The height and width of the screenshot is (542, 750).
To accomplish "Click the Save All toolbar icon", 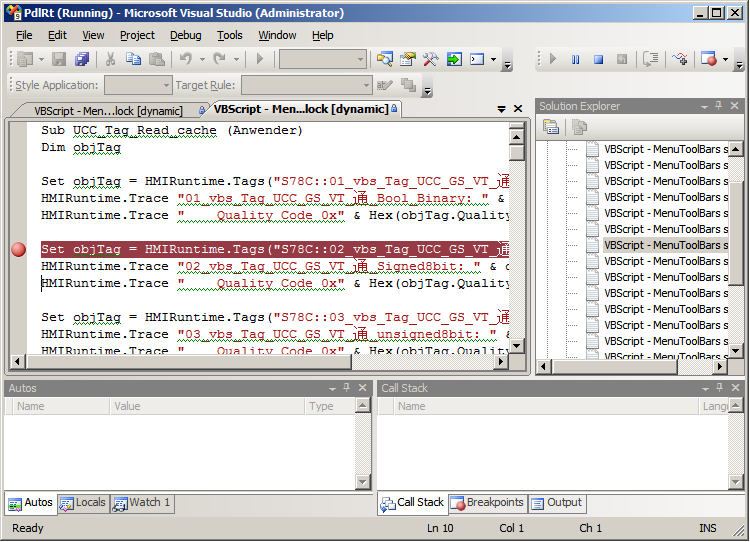I will pos(82,60).
